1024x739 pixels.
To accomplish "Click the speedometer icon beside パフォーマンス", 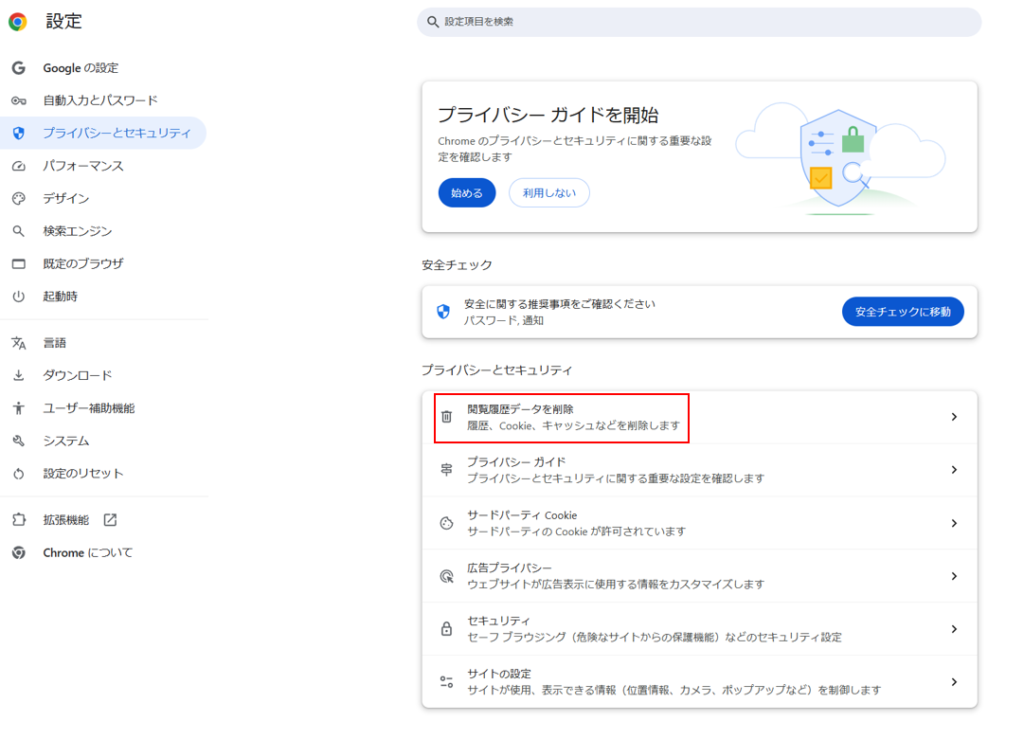I will [x=20, y=165].
